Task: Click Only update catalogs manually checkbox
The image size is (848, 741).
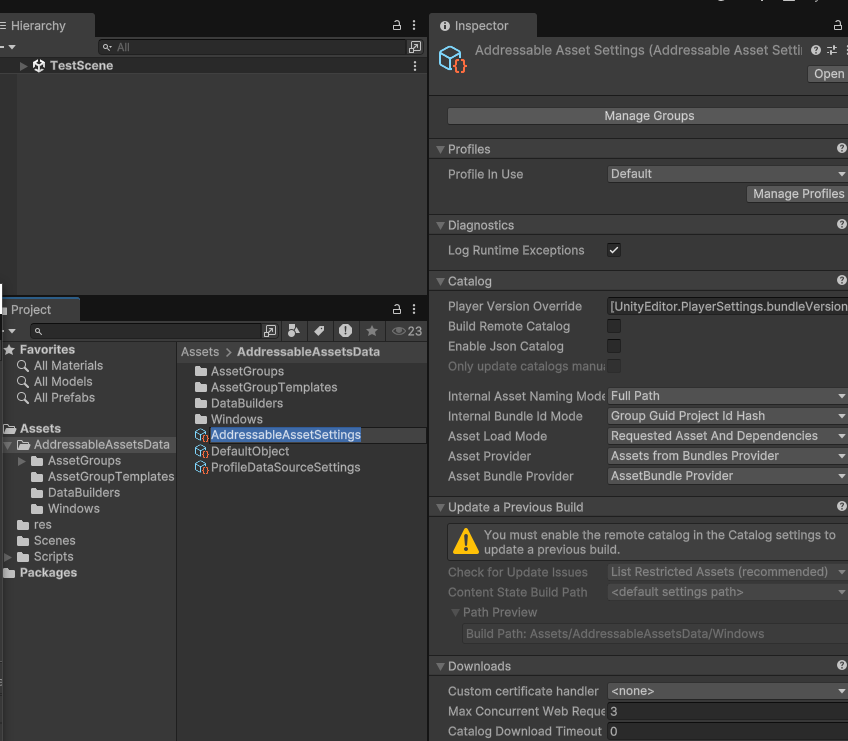Action: 614,366
